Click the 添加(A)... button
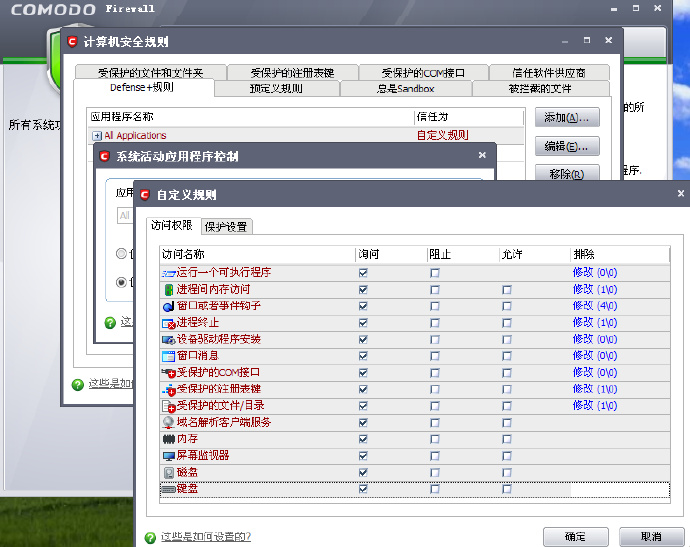The width and height of the screenshot is (690, 547). [x=567, y=117]
